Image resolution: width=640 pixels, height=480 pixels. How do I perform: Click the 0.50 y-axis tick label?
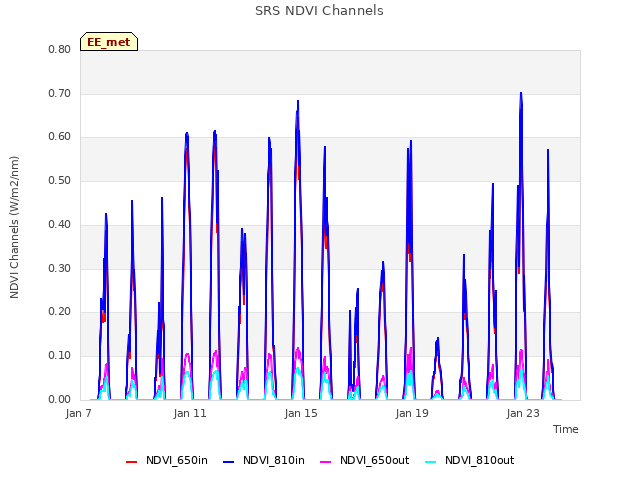tap(60, 180)
